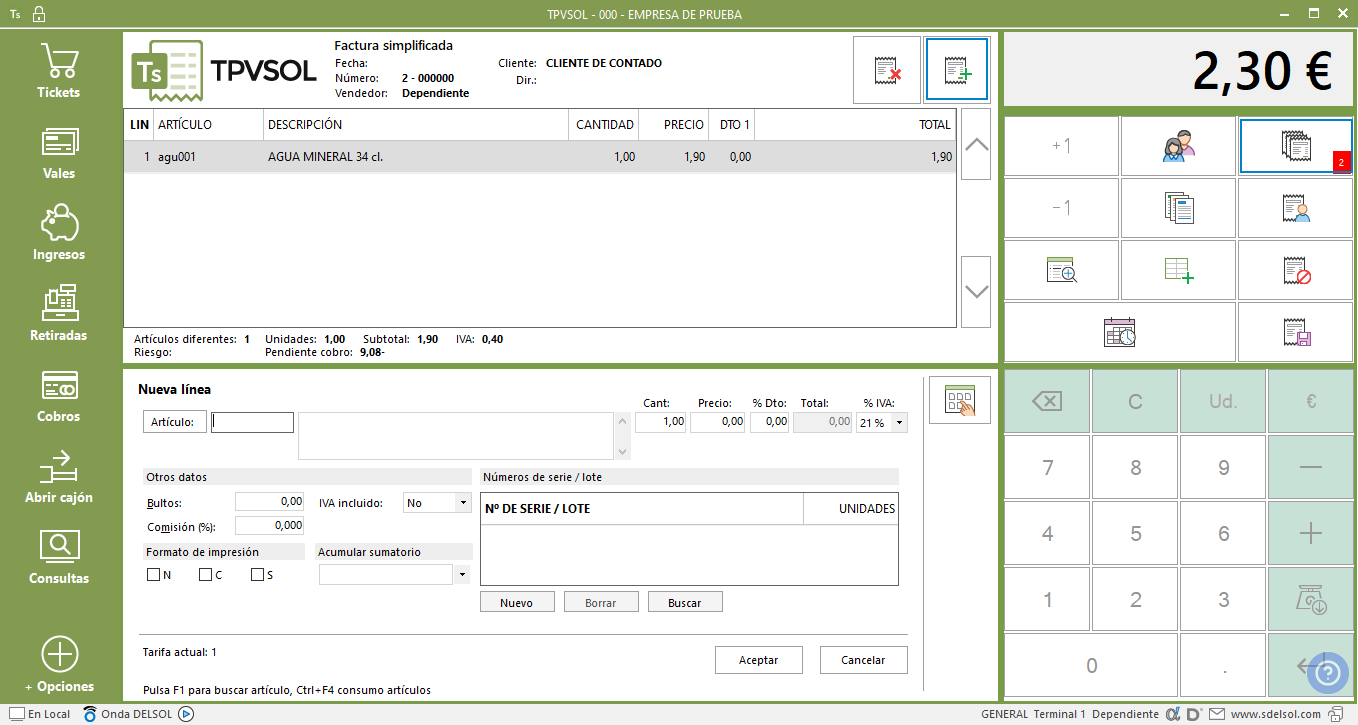This screenshot has height=725, width=1358.
Task: Click the minus key on keypad
Action: coord(1311,467)
